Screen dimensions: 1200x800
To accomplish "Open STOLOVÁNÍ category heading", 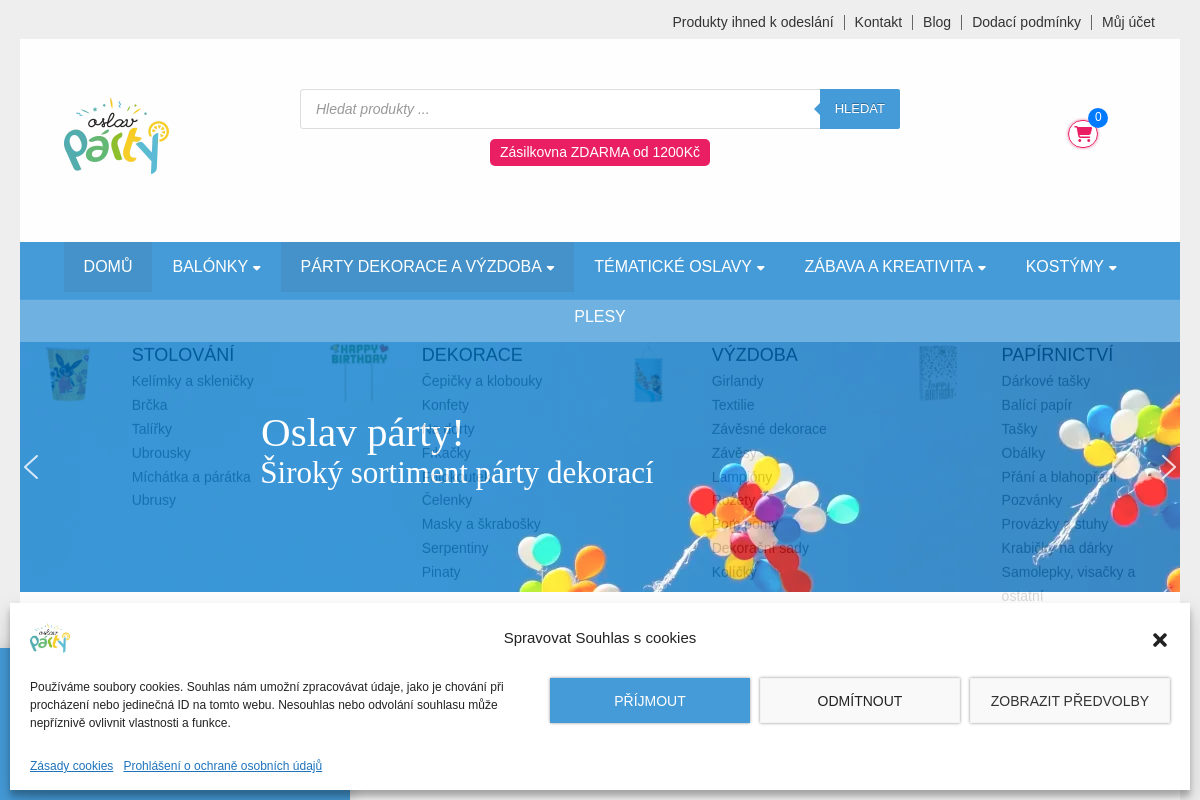I will (183, 355).
